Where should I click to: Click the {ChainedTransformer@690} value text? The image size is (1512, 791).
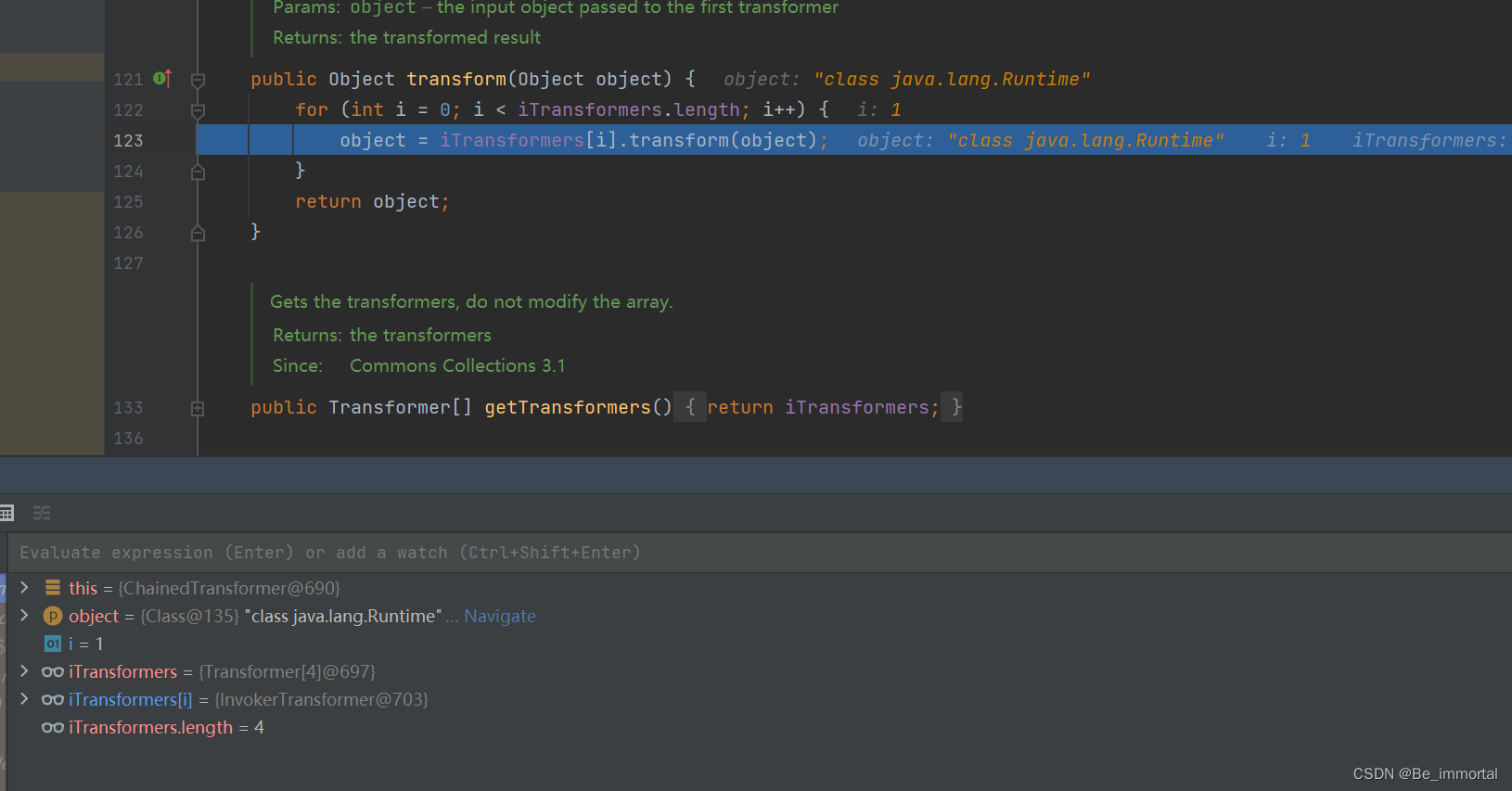(229, 588)
